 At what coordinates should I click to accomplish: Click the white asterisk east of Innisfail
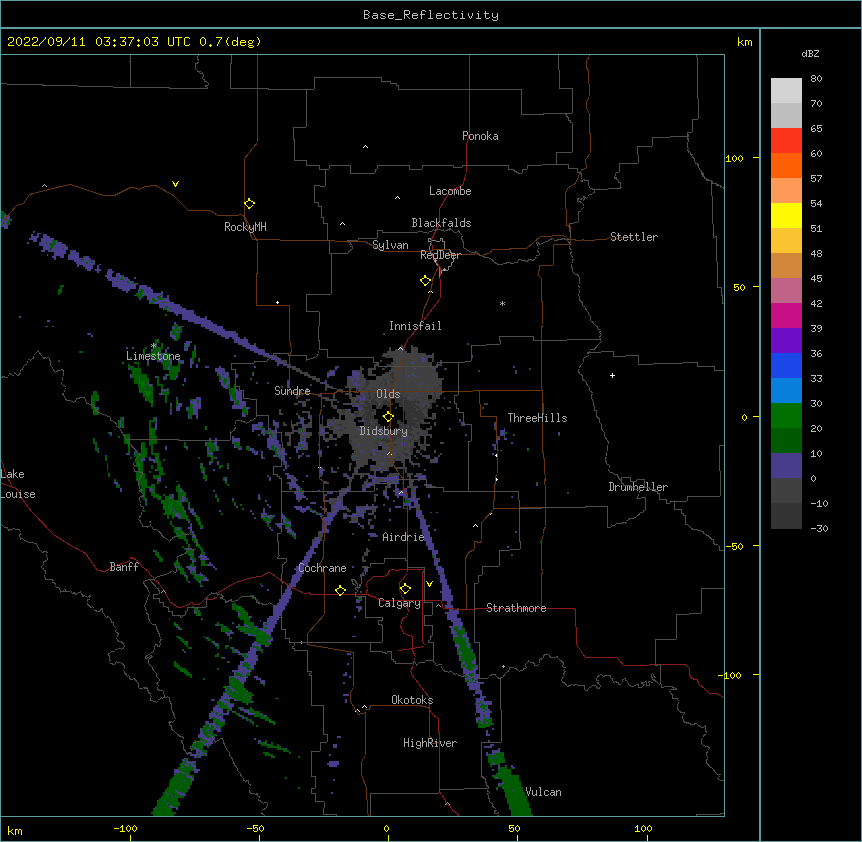point(502,303)
